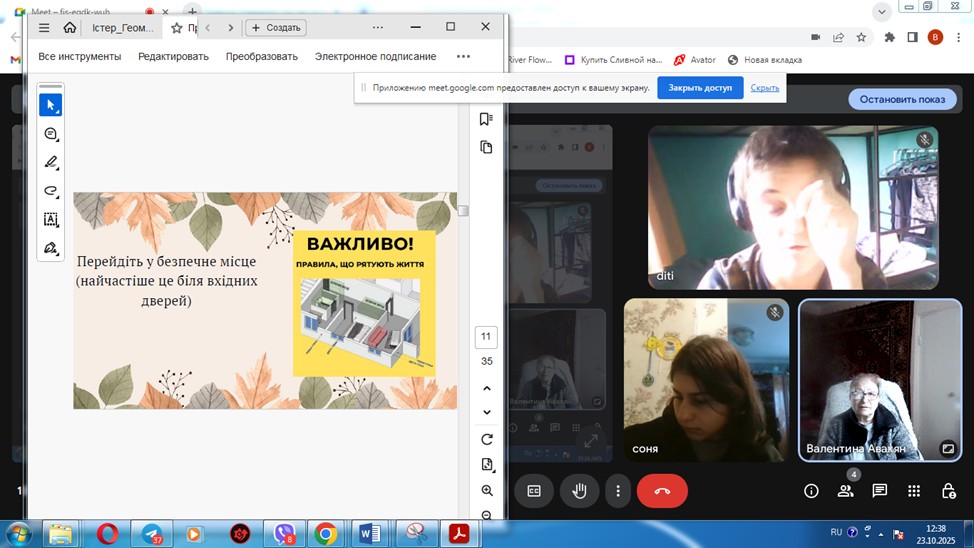Pick the freehand draw loop tool

(51, 190)
